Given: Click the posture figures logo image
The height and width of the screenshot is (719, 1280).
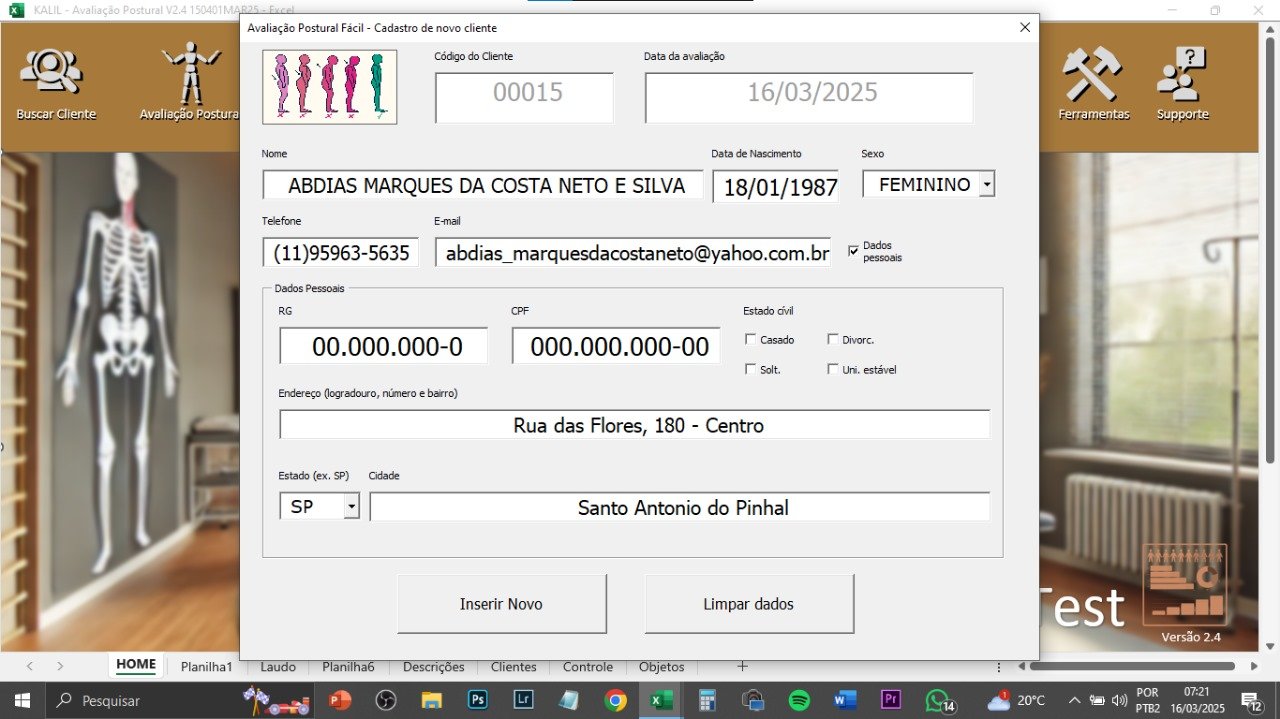Looking at the screenshot, I should (x=329, y=87).
